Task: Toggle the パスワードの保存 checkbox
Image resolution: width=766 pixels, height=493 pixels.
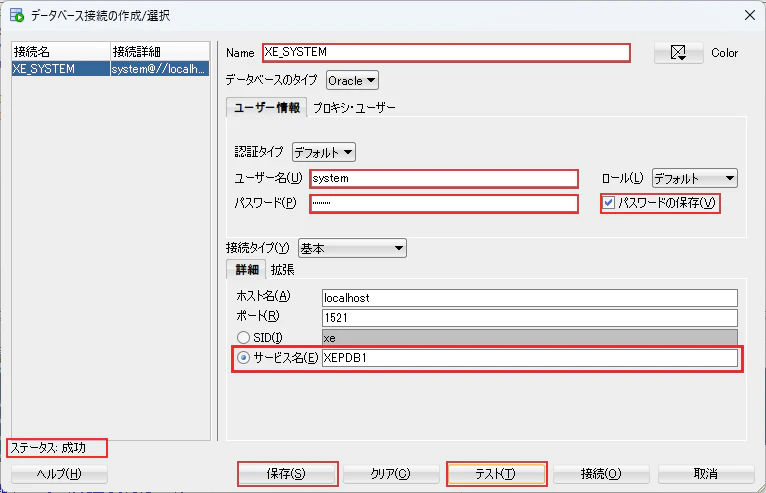Action: tap(608, 203)
